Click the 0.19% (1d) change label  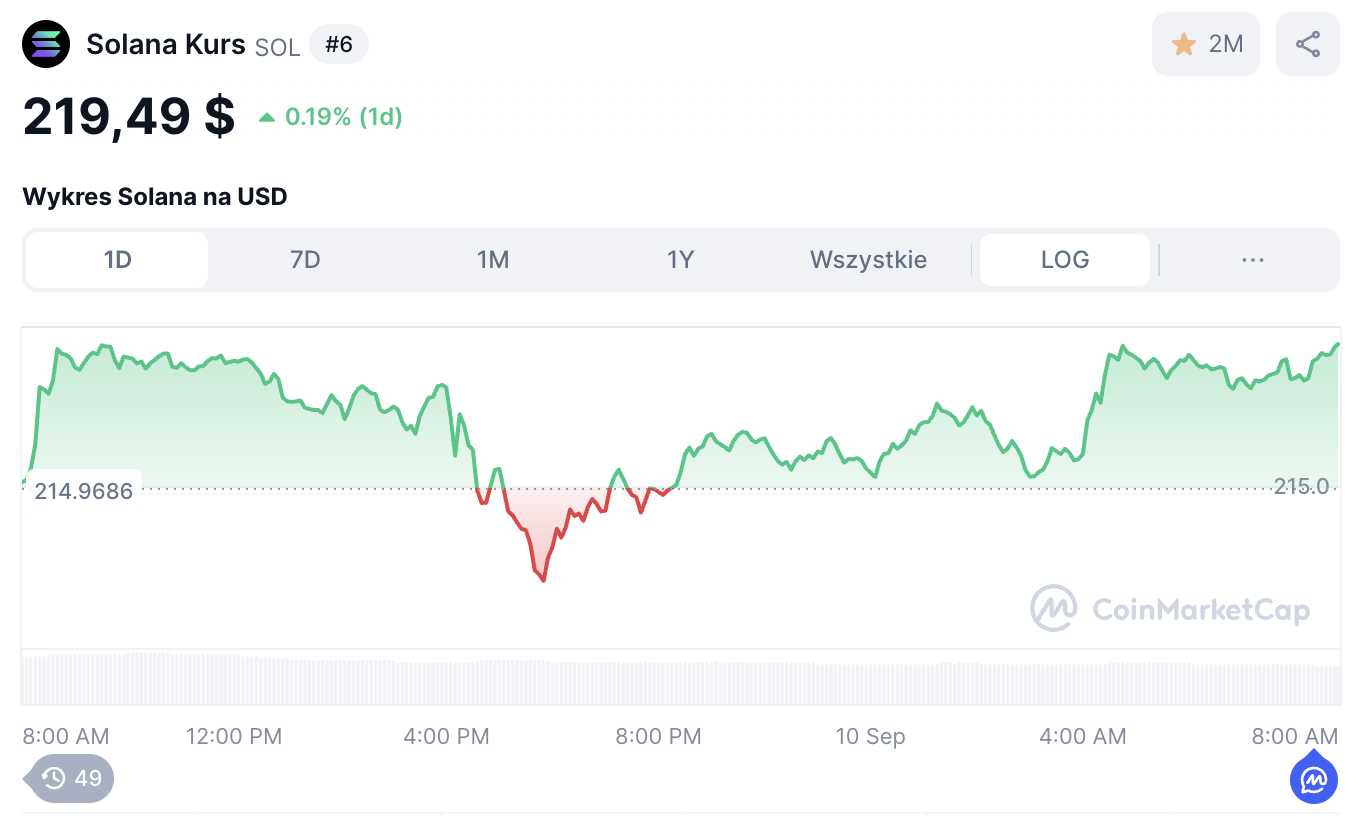tap(343, 118)
